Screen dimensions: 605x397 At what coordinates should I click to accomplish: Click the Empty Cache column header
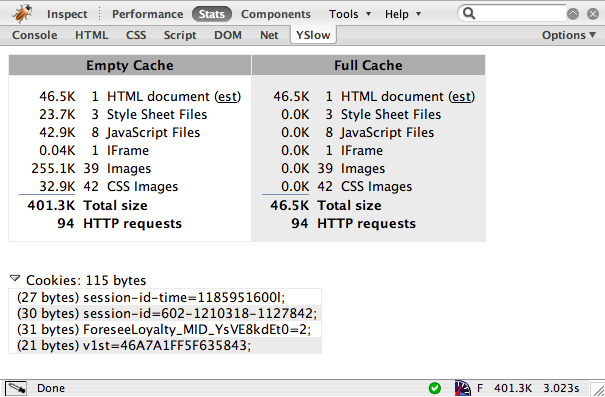click(130, 65)
